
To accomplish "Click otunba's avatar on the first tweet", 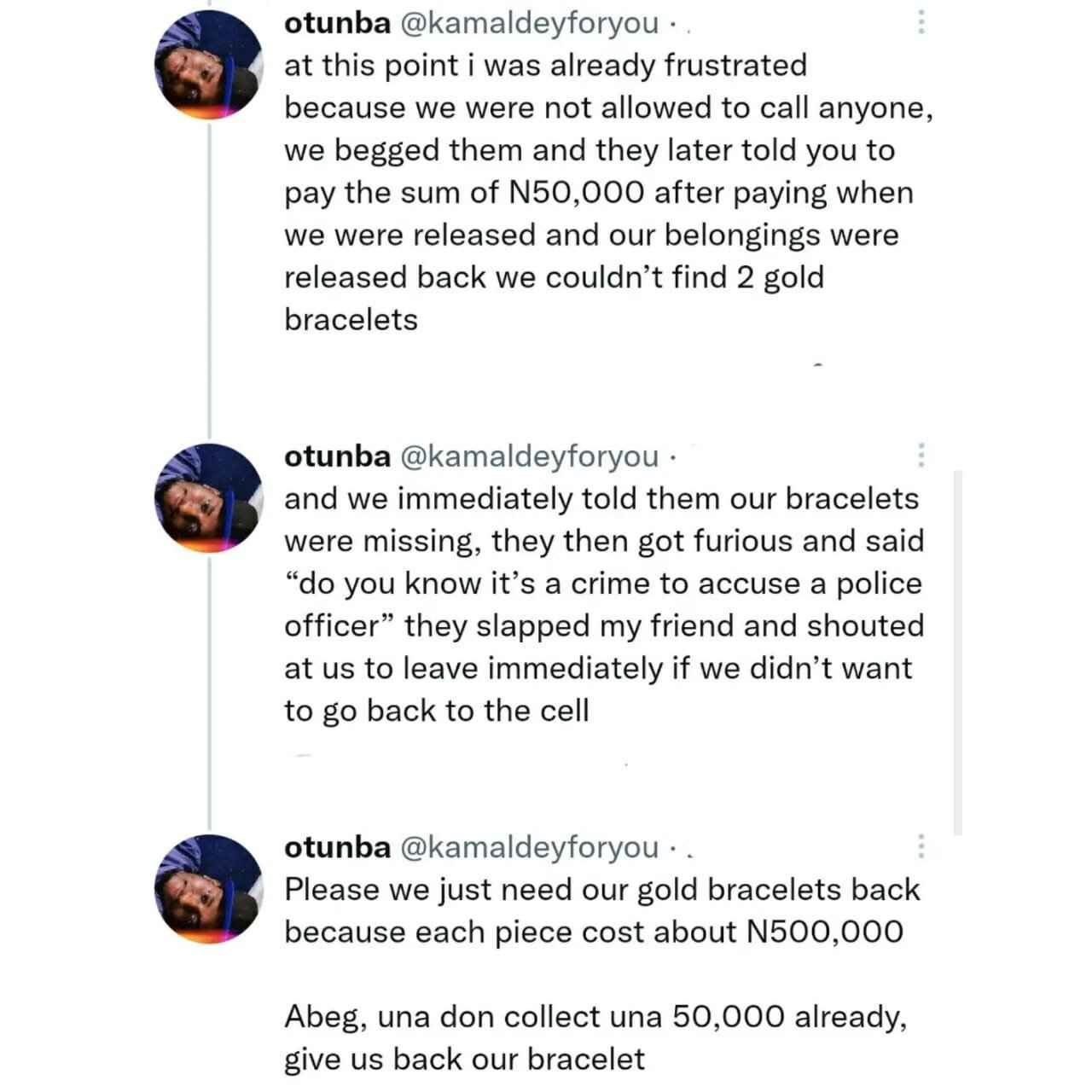I will [x=208, y=65].
